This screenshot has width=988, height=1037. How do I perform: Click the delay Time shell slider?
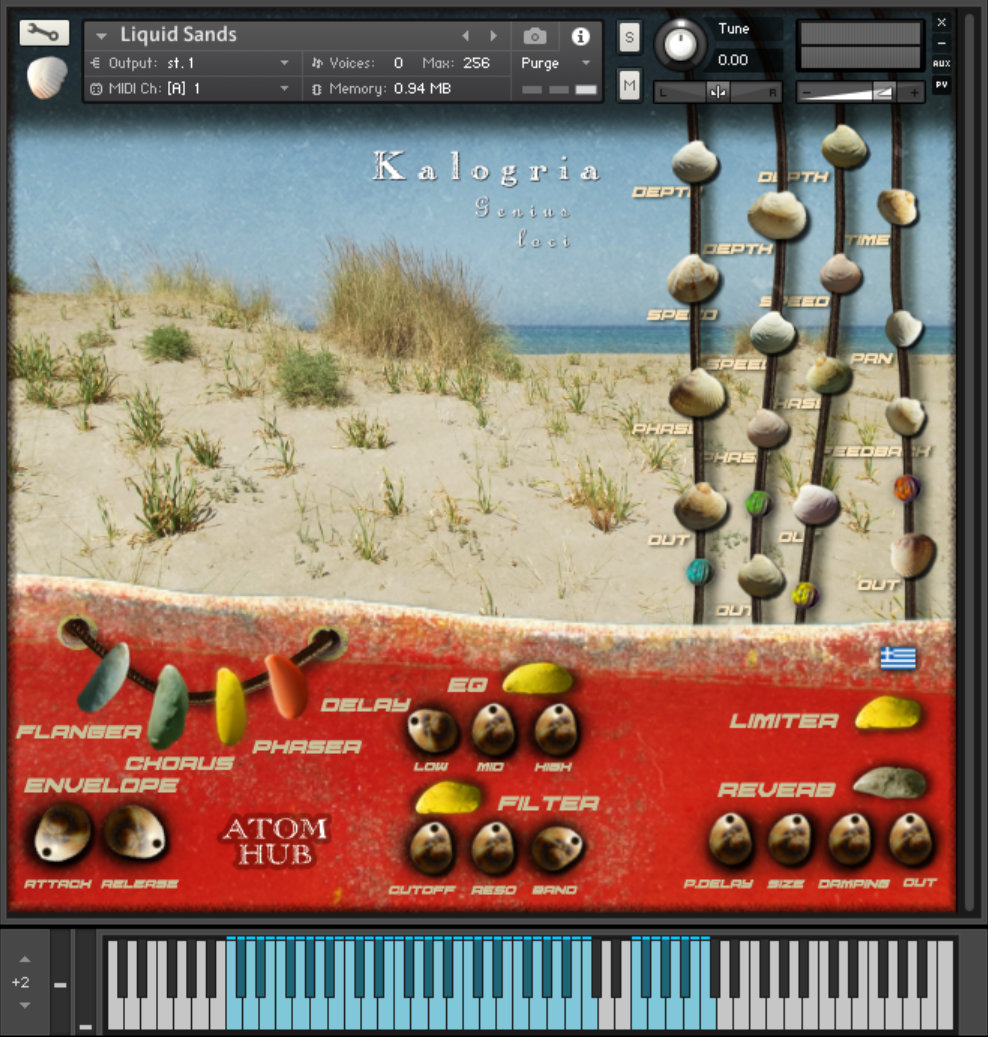pyautogui.click(x=897, y=207)
